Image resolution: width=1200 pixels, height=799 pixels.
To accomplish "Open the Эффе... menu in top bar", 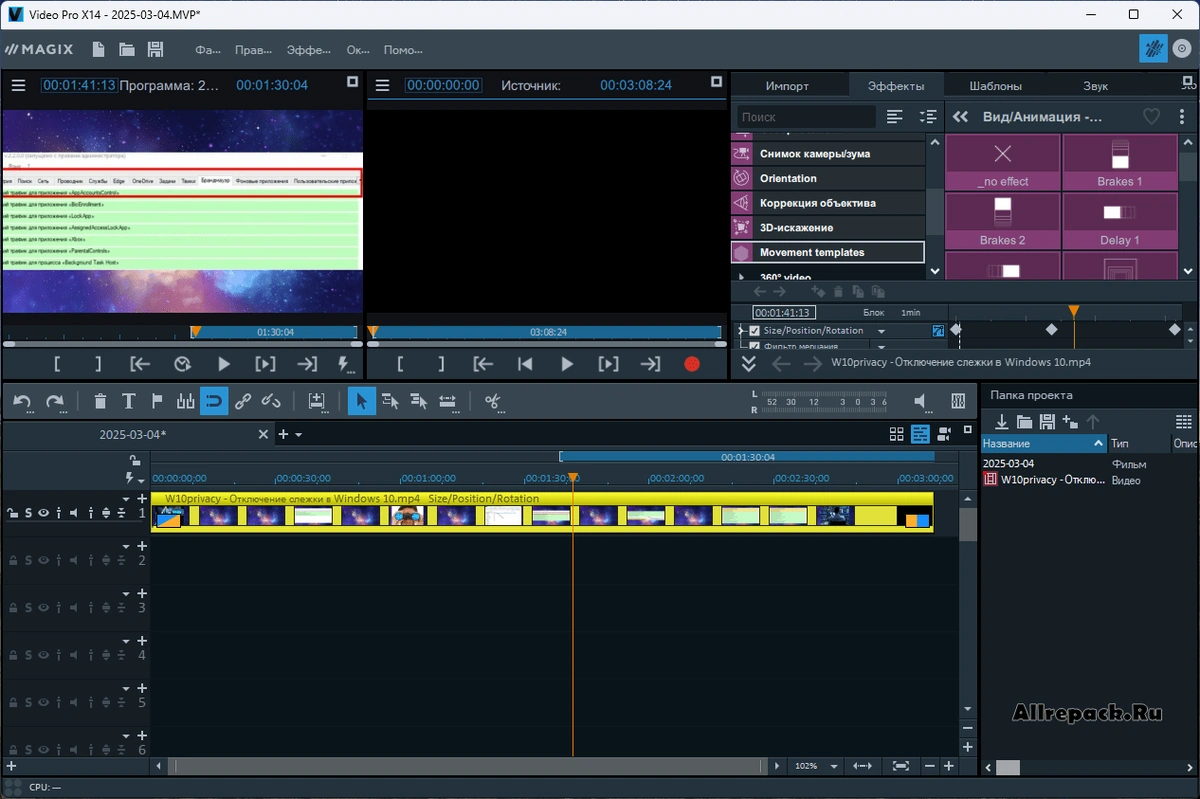I will (x=309, y=50).
